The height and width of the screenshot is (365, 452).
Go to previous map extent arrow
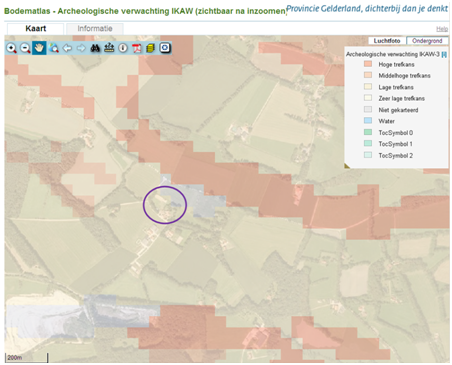pos(67,48)
